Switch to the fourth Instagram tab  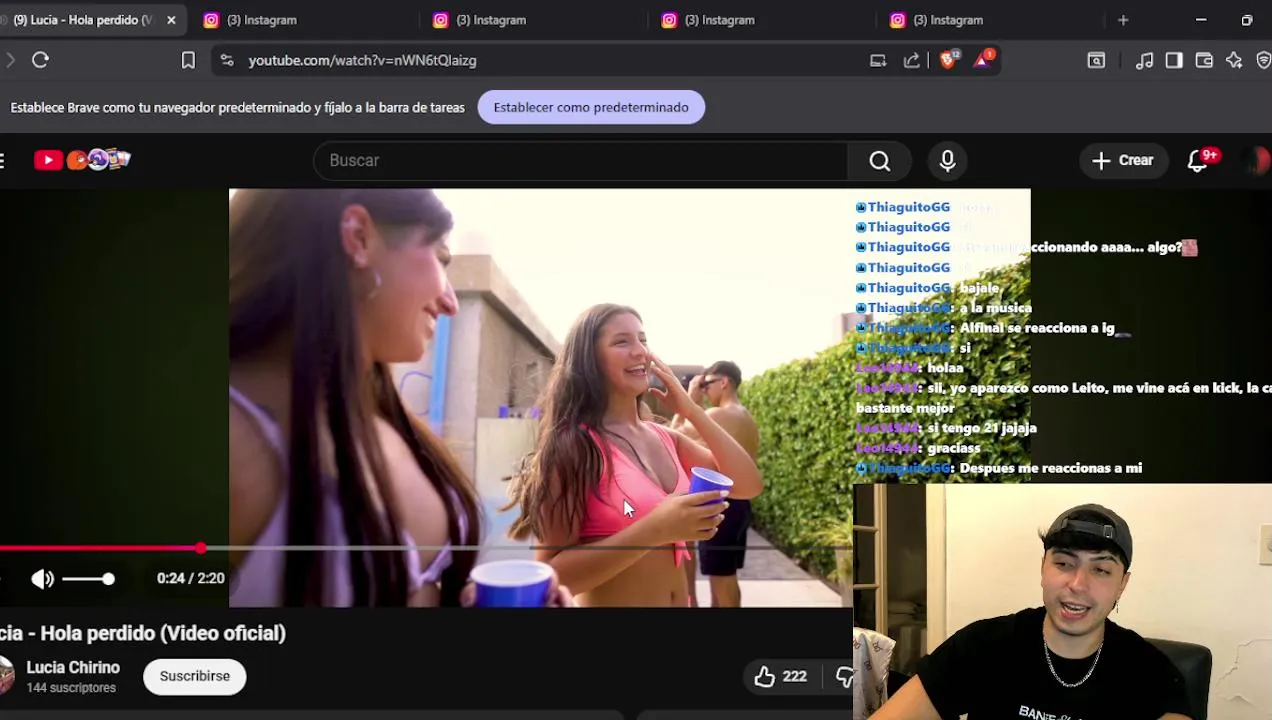(948, 20)
